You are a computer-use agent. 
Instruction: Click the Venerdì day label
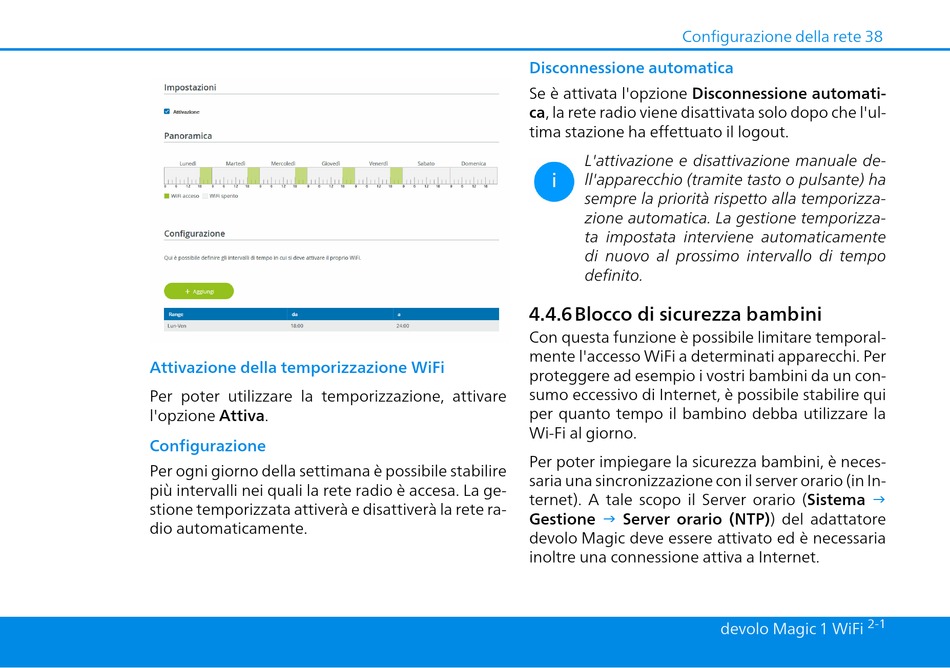[379, 164]
